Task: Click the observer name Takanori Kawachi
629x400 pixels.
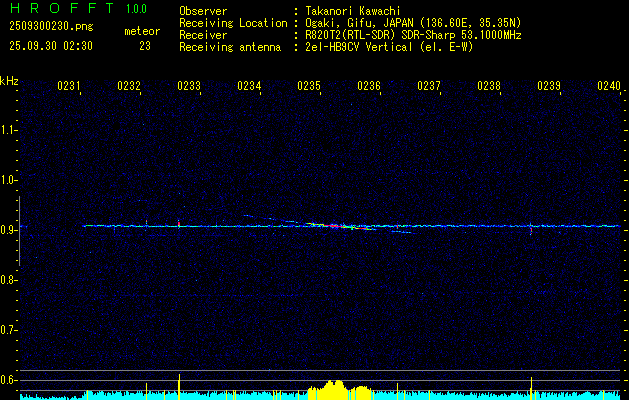Action: (355, 11)
